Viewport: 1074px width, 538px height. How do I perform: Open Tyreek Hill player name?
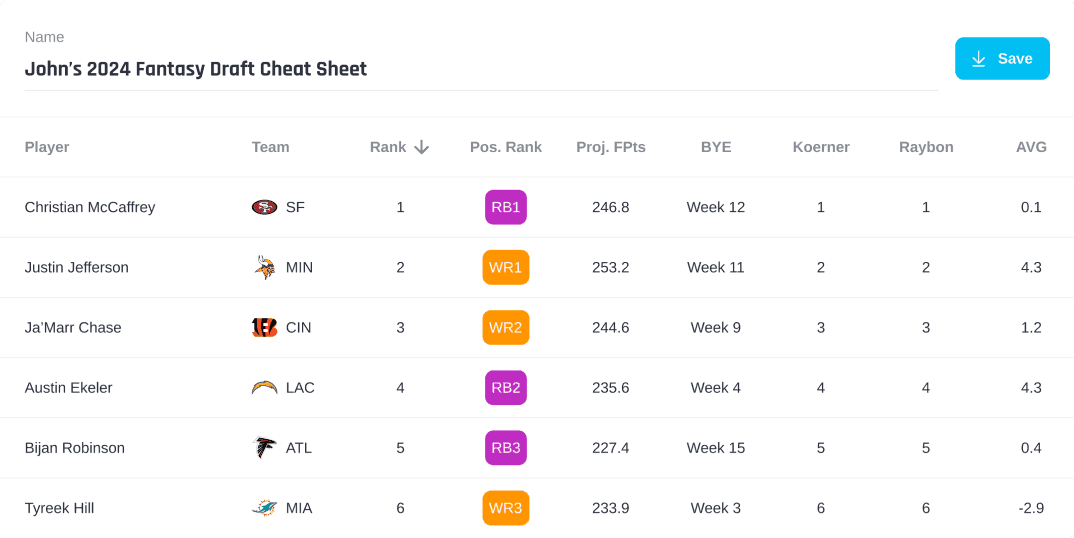point(59,508)
